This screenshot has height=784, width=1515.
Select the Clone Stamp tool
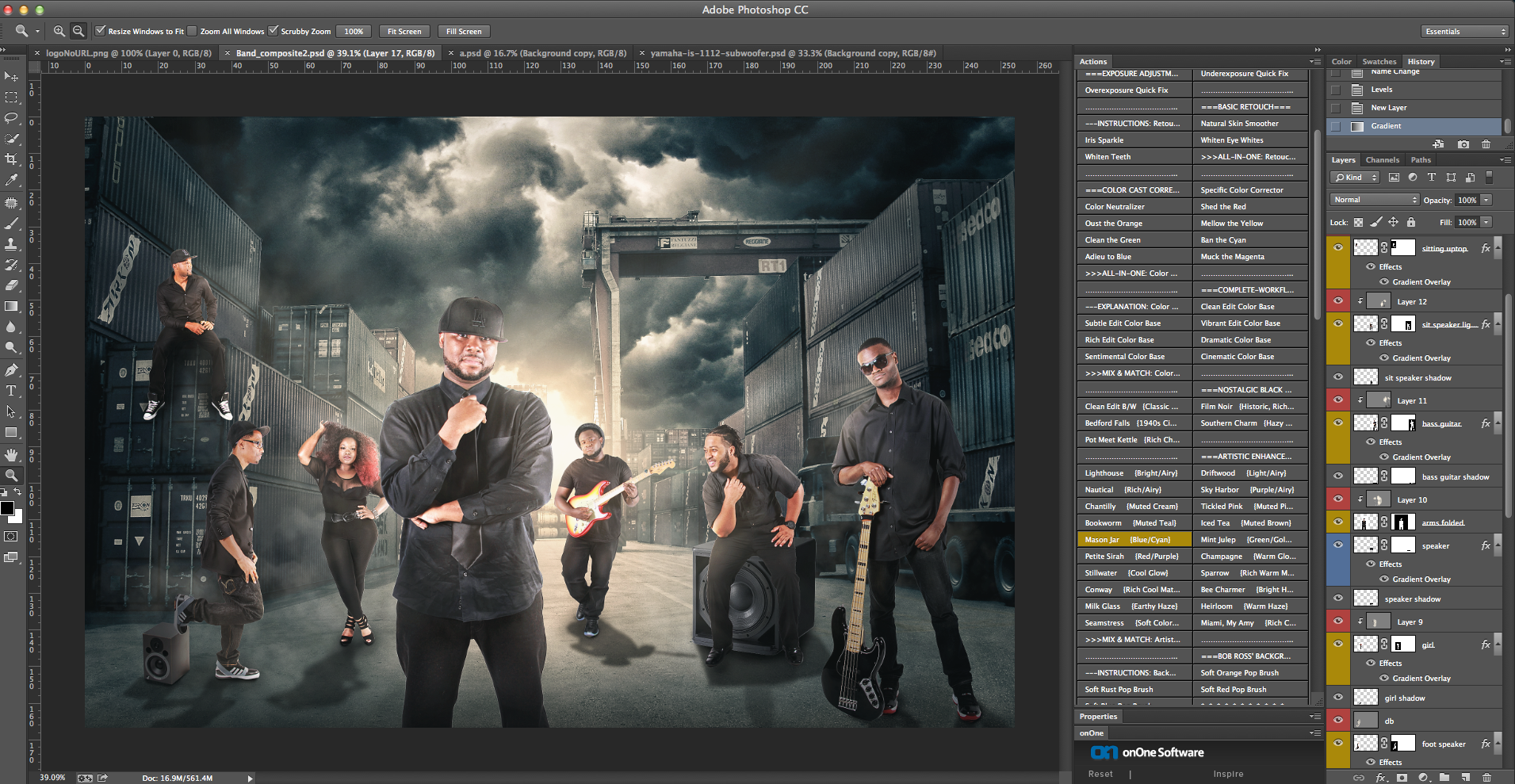point(11,244)
